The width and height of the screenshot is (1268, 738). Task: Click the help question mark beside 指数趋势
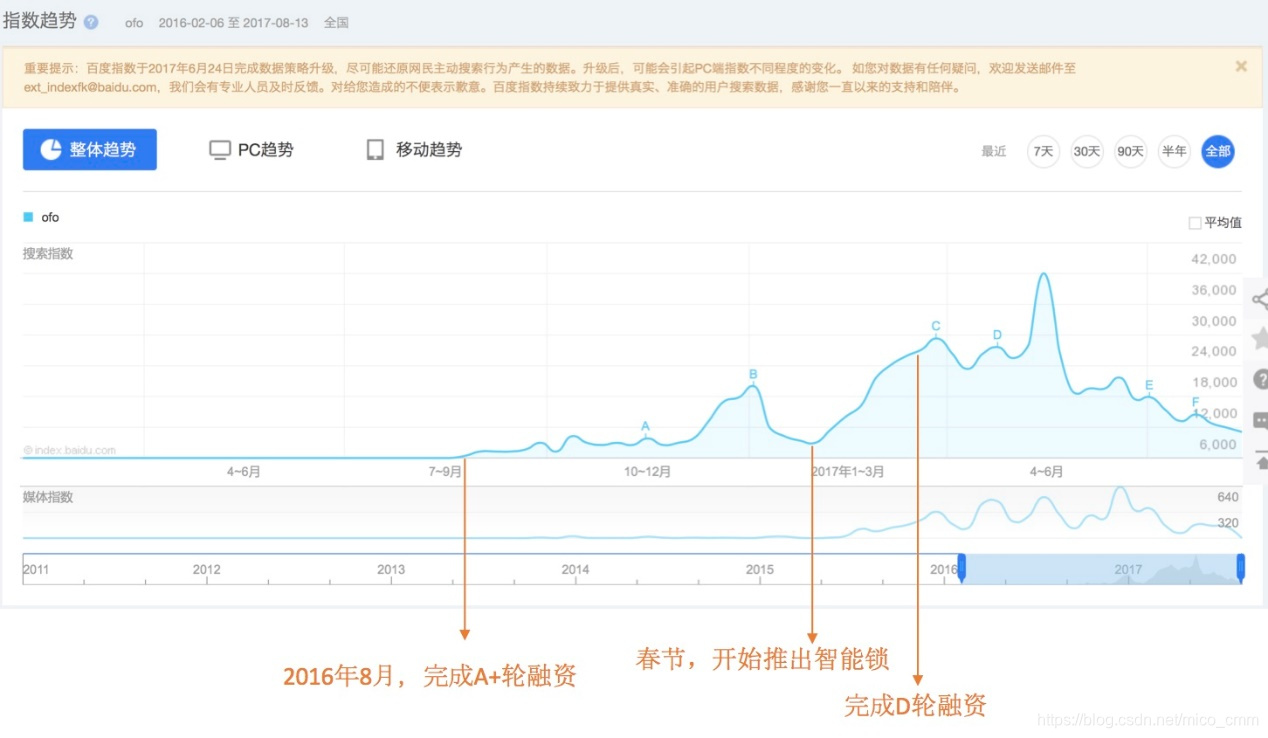(x=91, y=22)
